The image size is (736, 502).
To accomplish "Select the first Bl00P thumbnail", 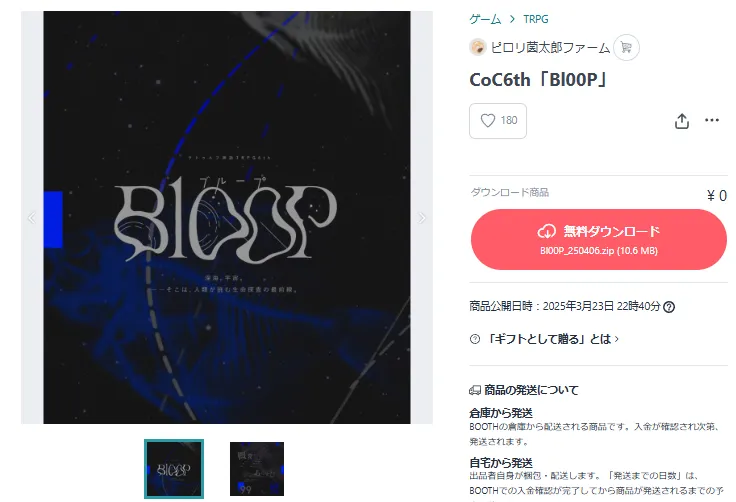I will 174,469.
